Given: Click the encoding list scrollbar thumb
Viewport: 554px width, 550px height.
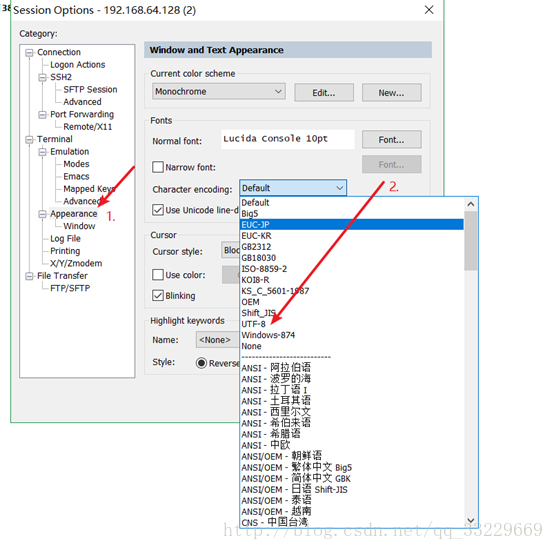Looking at the screenshot, I should coord(471,241).
